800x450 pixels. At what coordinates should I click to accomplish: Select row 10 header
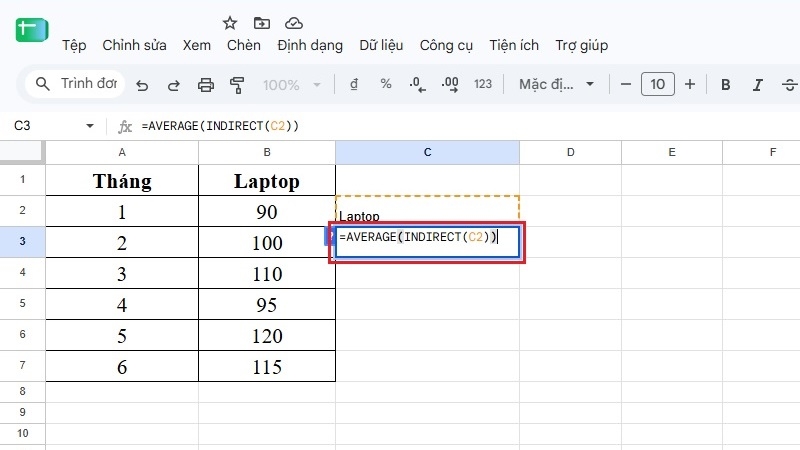pyautogui.click(x=22, y=433)
